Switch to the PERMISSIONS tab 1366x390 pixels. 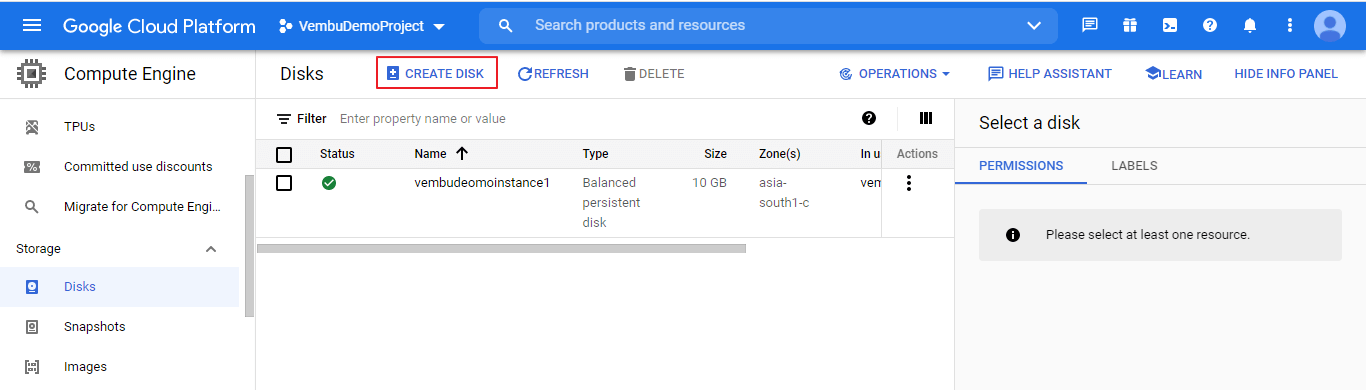[1021, 166]
